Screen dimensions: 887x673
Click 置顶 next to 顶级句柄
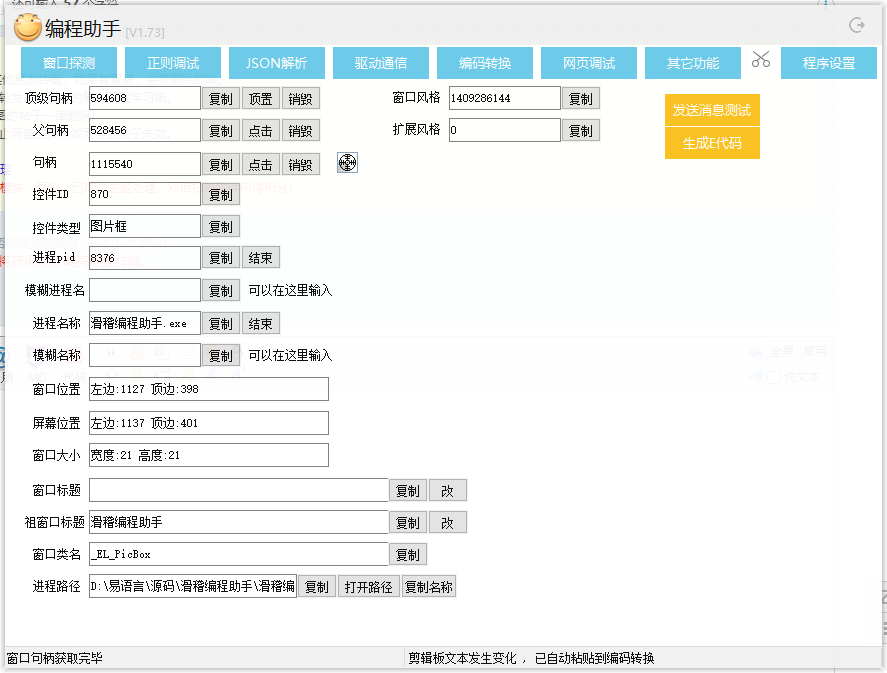(261, 99)
